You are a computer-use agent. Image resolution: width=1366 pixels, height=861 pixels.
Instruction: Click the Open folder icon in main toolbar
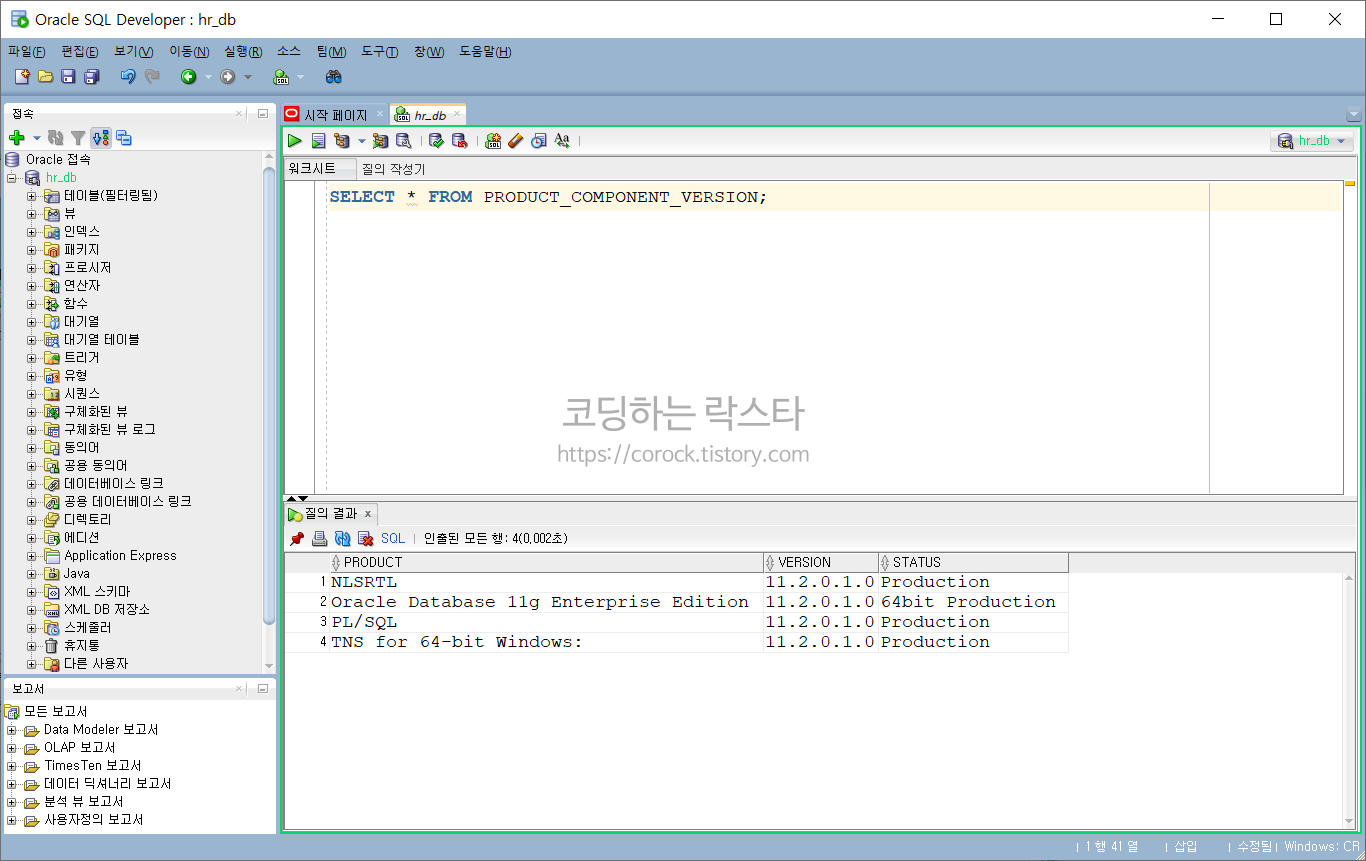click(x=45, y=77)
